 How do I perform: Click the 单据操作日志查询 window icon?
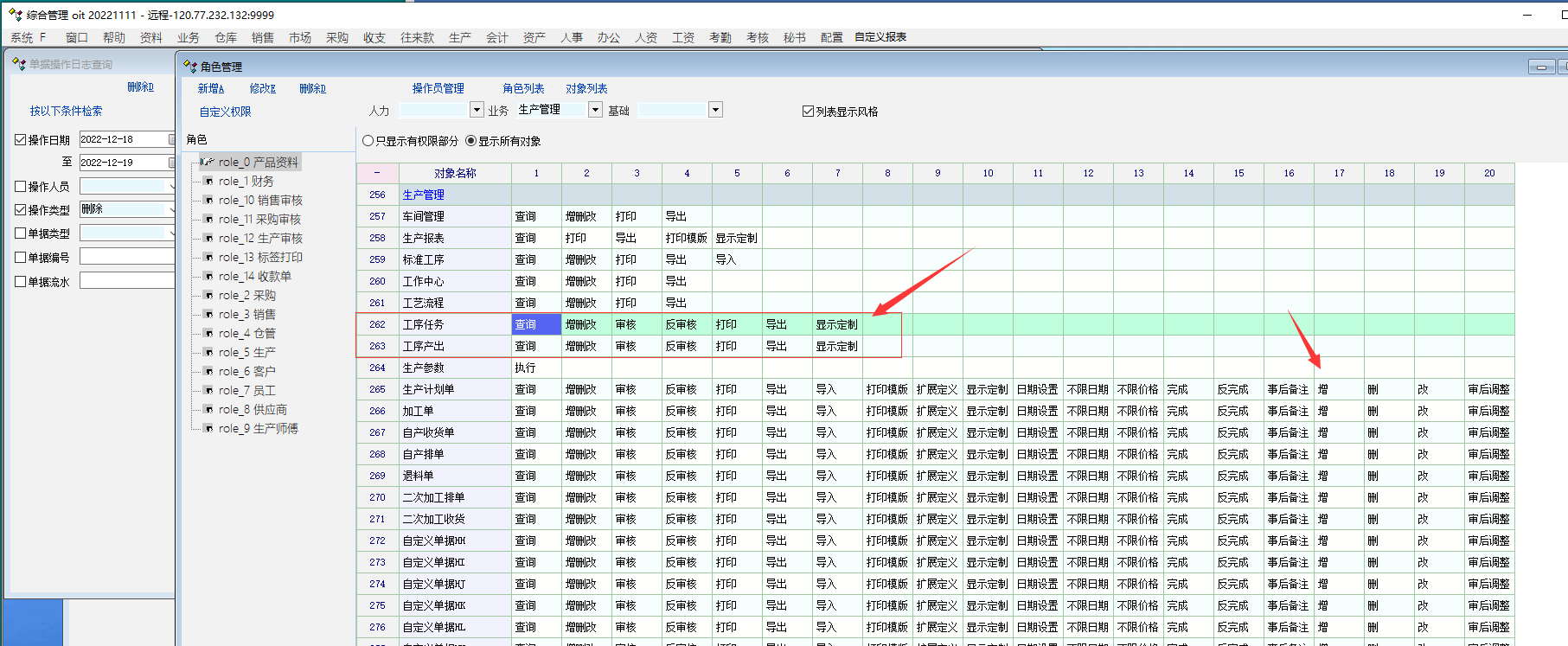coord(19,64)
